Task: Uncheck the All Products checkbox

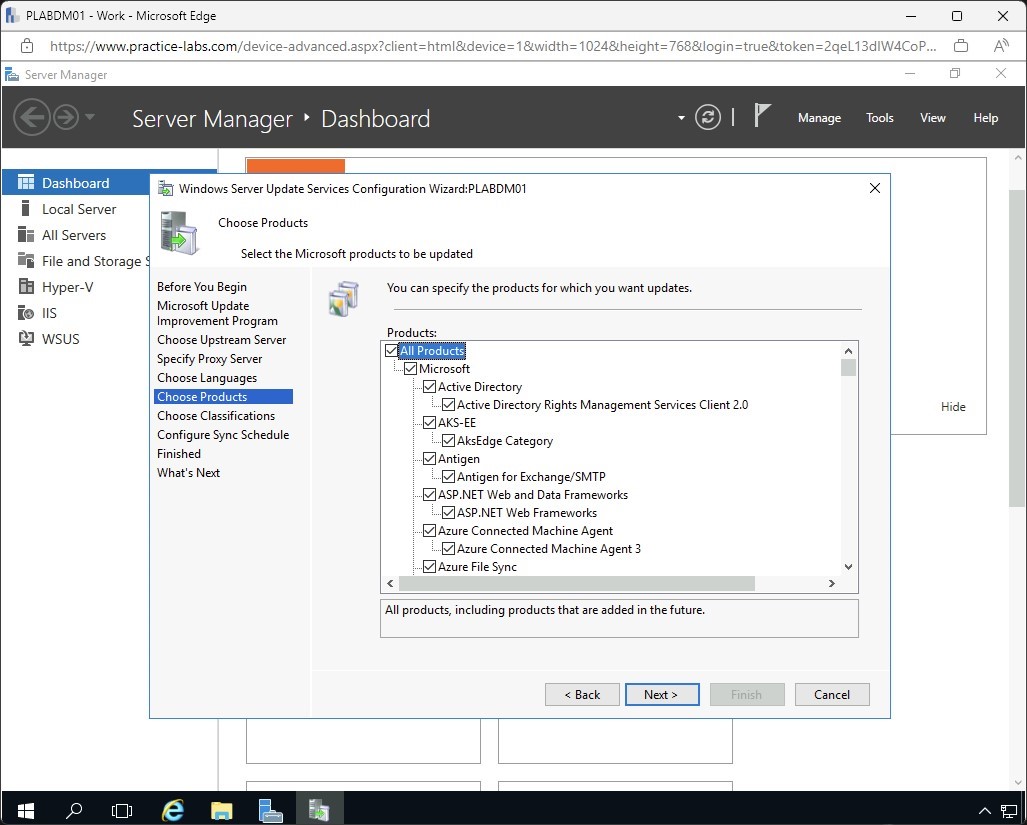Action: pyautogui.click(x=391, y=351)
